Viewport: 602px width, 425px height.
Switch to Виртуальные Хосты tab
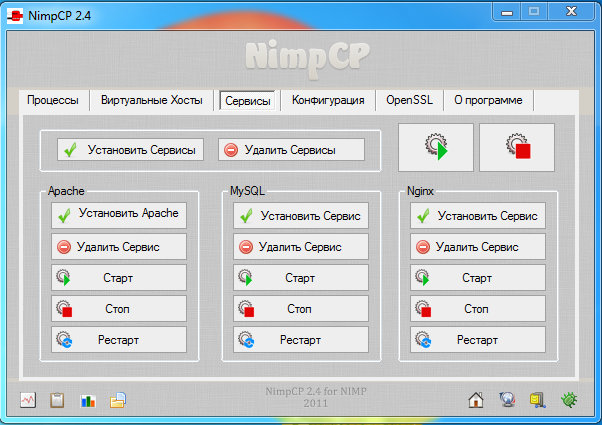click(152, 100)
